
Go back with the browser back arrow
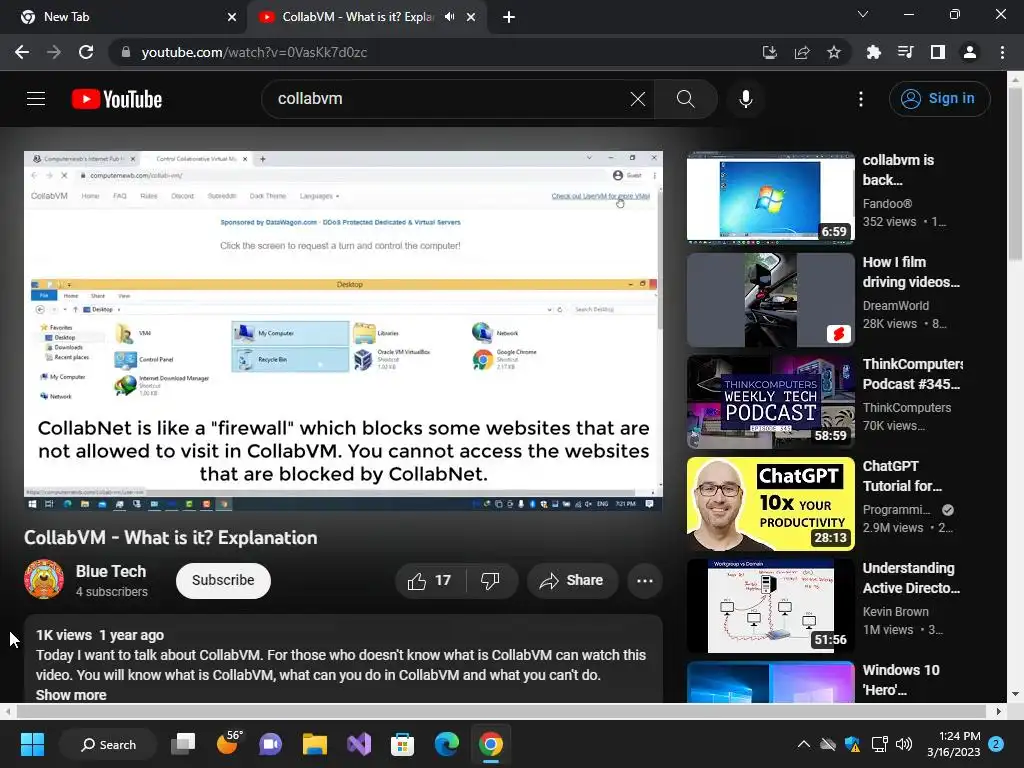coord(22,52)
